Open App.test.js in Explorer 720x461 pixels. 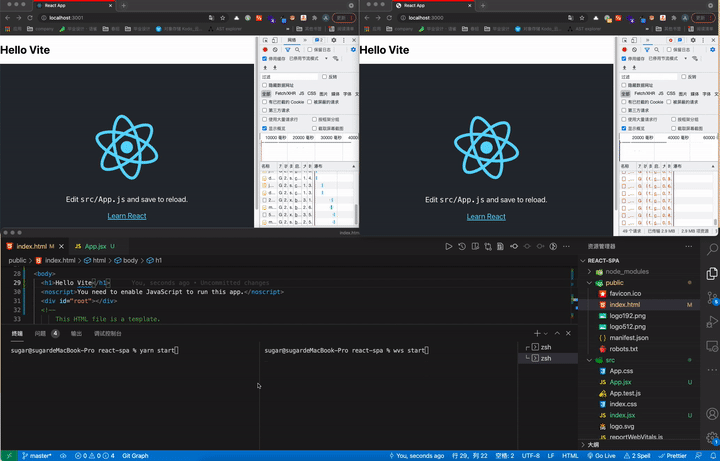point(625,394)
